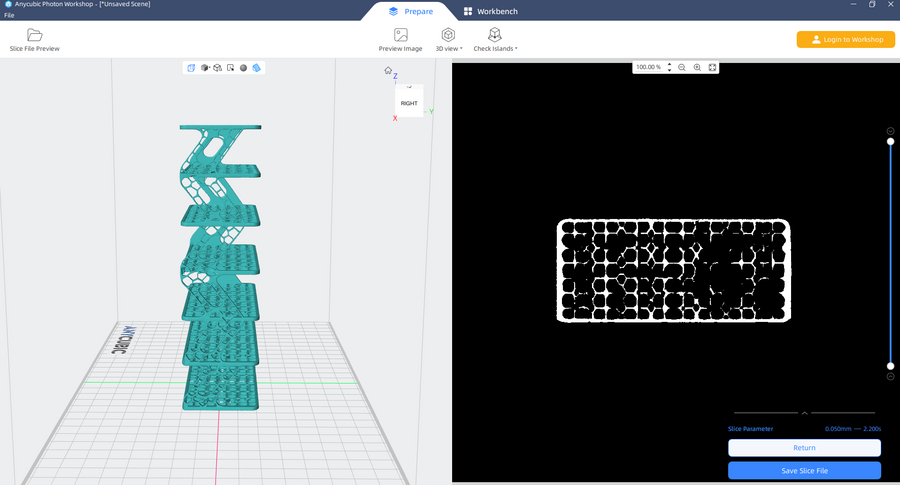Reset view with the home icon
Image resolution: width=900 pixels, height=485 pixels.
coord(388,70)
